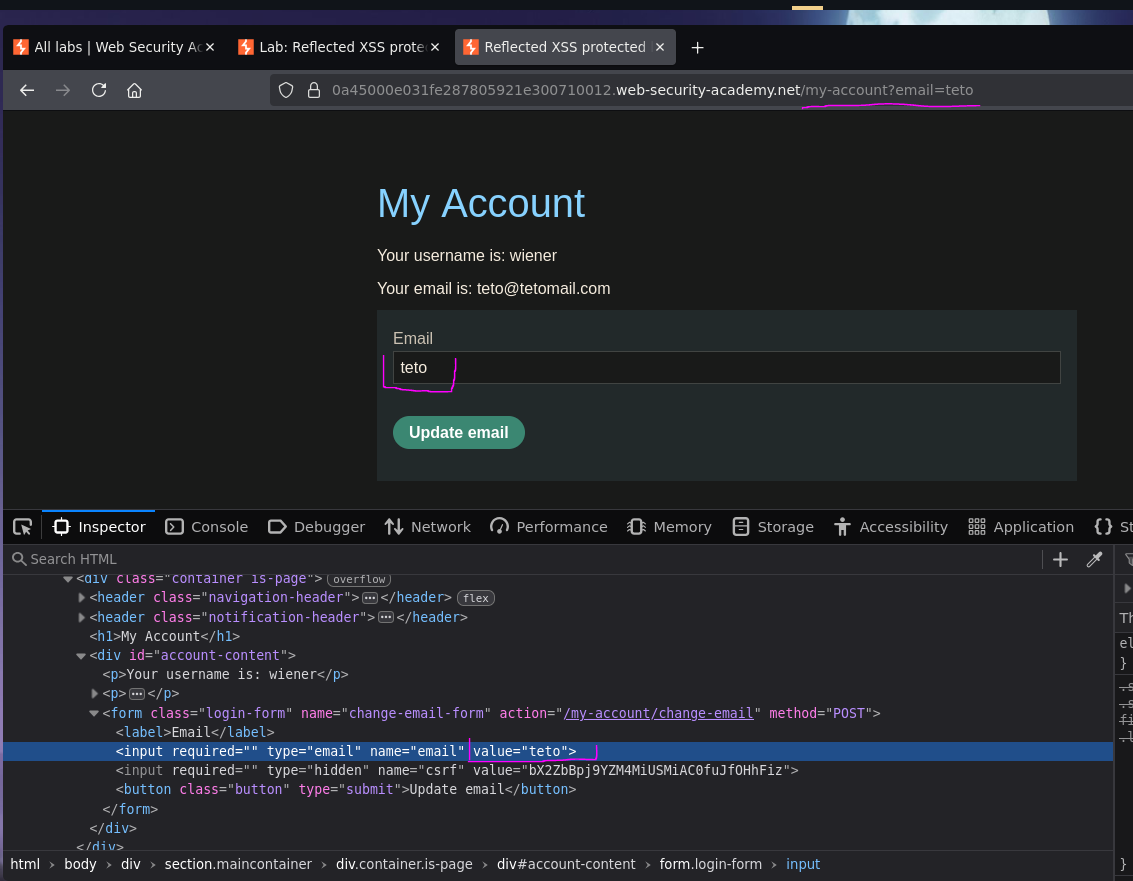The width and height of the screenshot is (1133, 881).
Task: Open the Accessibility panel
Action: coord(890,527)
